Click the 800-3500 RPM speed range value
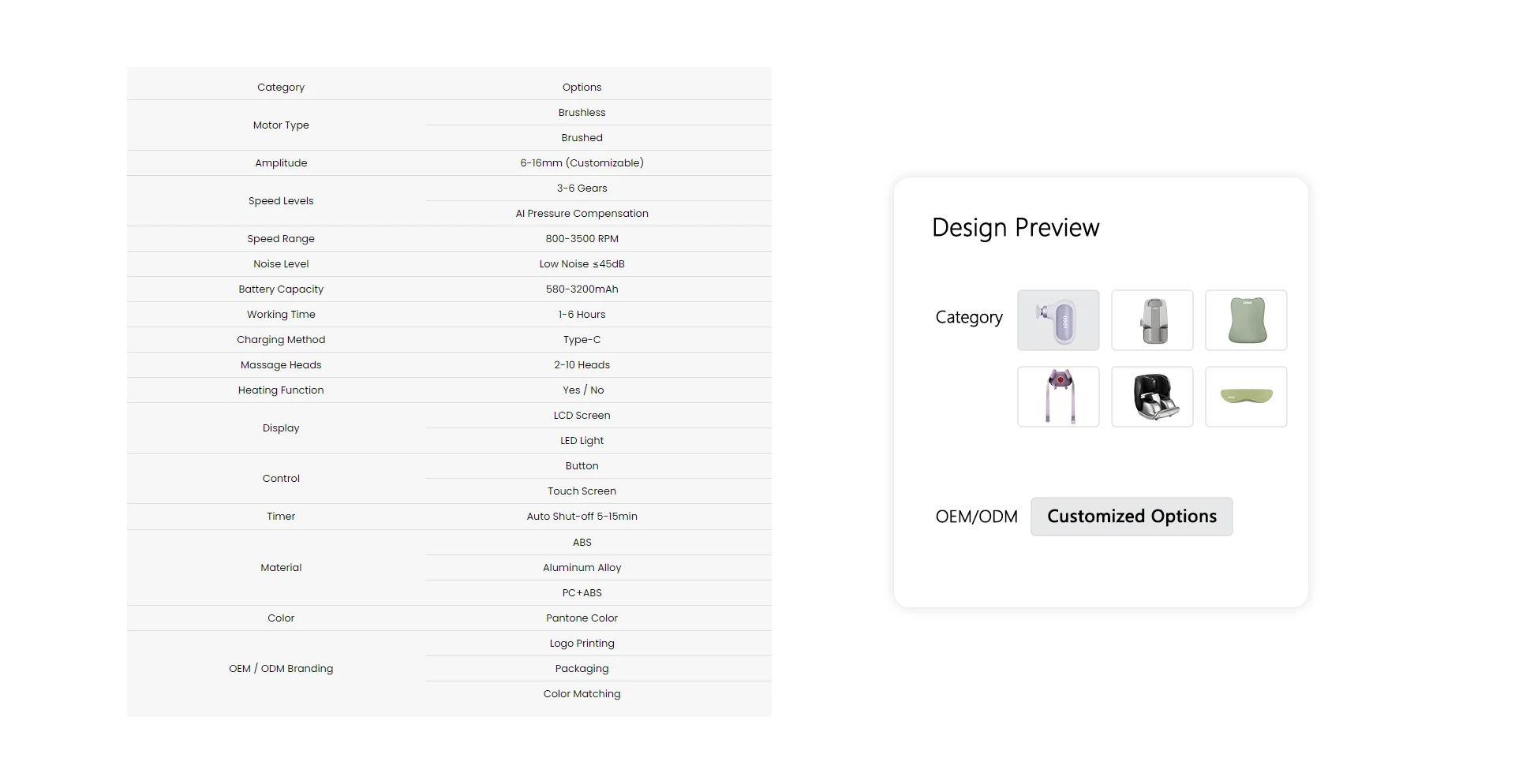 pyautogui.click(x=582, y=239)
